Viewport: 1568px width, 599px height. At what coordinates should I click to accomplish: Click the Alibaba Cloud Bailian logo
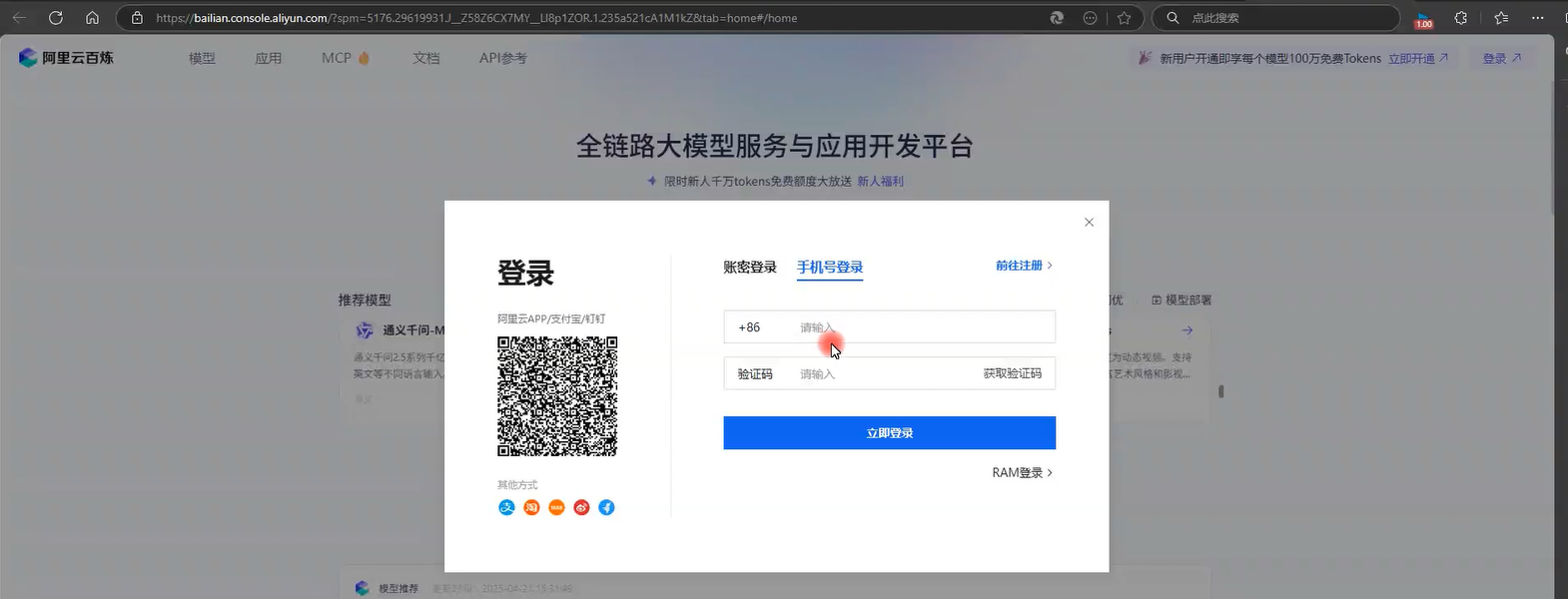point(66,58)
